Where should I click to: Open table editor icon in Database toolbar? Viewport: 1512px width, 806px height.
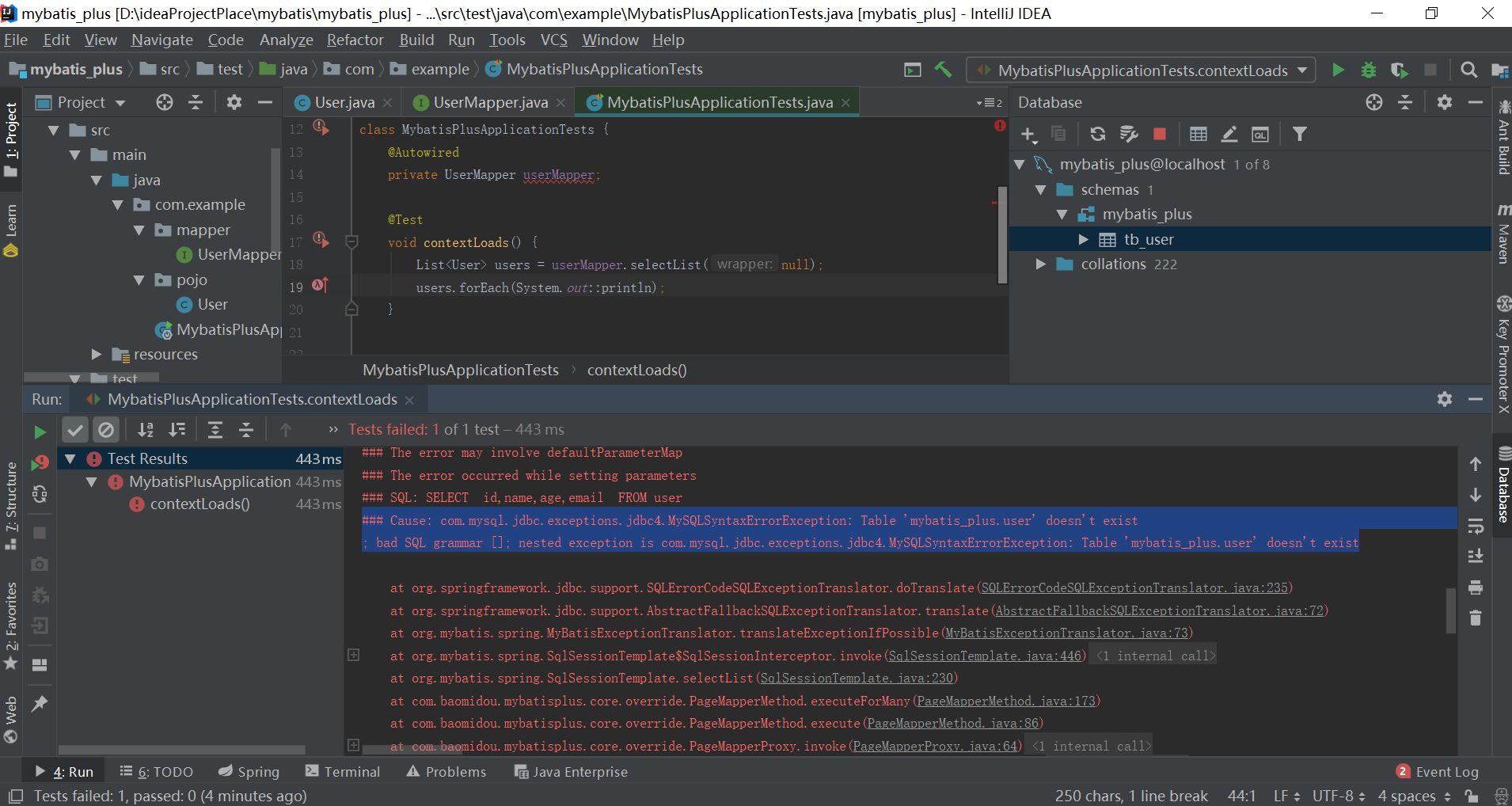tap(1199, 135)
